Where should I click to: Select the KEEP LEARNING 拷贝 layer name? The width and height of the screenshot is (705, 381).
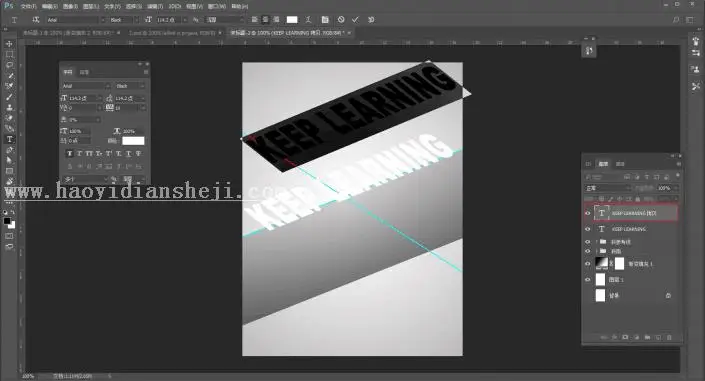[x=634, y=213]
